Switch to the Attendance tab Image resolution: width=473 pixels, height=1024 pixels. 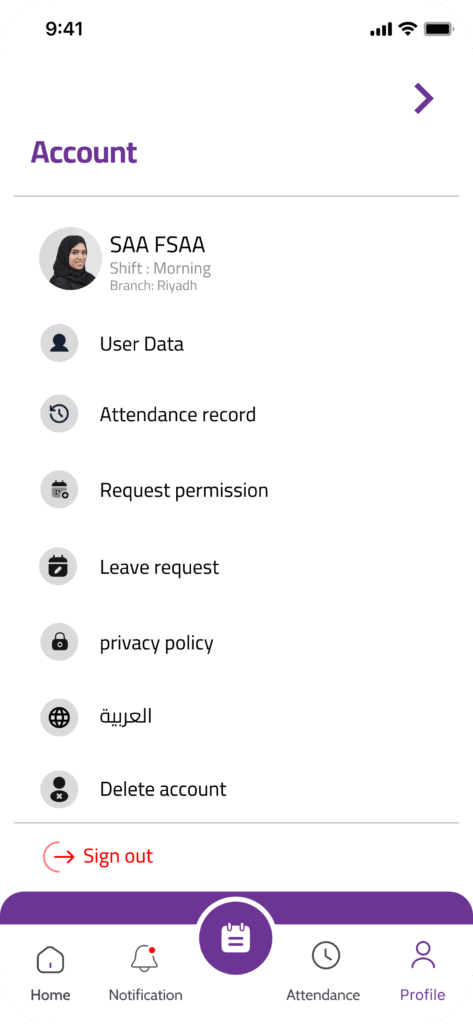323,972
